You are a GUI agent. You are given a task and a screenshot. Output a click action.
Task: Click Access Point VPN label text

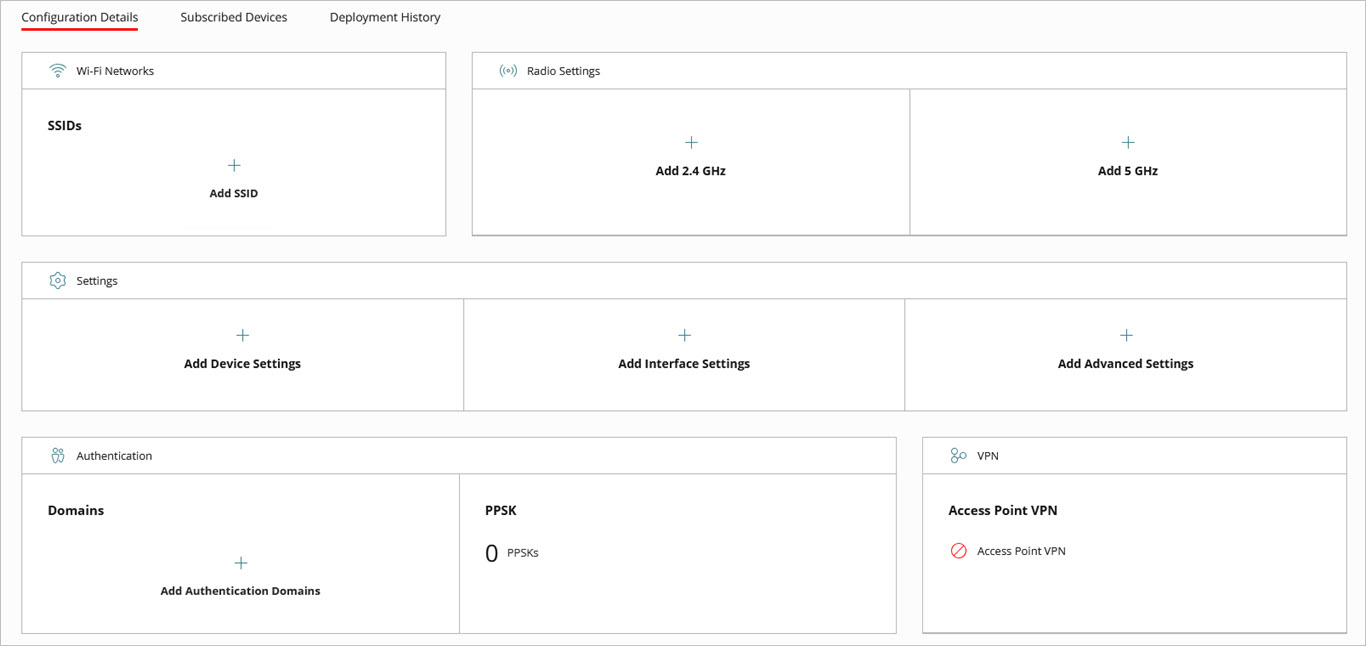[1020, 550]
